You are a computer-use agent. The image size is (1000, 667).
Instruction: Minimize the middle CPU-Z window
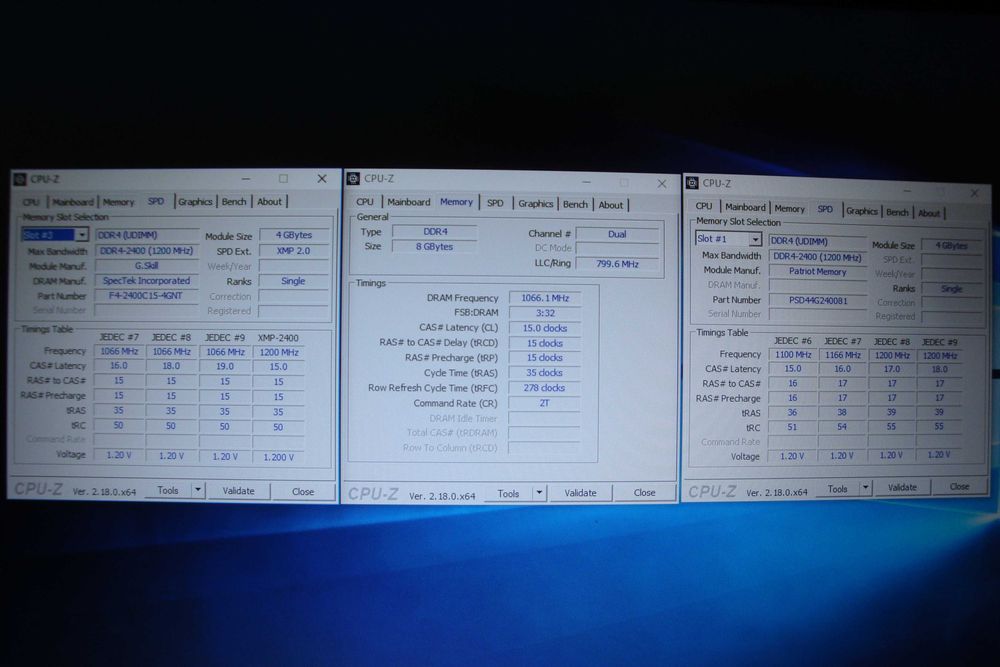tap(586, 182)
